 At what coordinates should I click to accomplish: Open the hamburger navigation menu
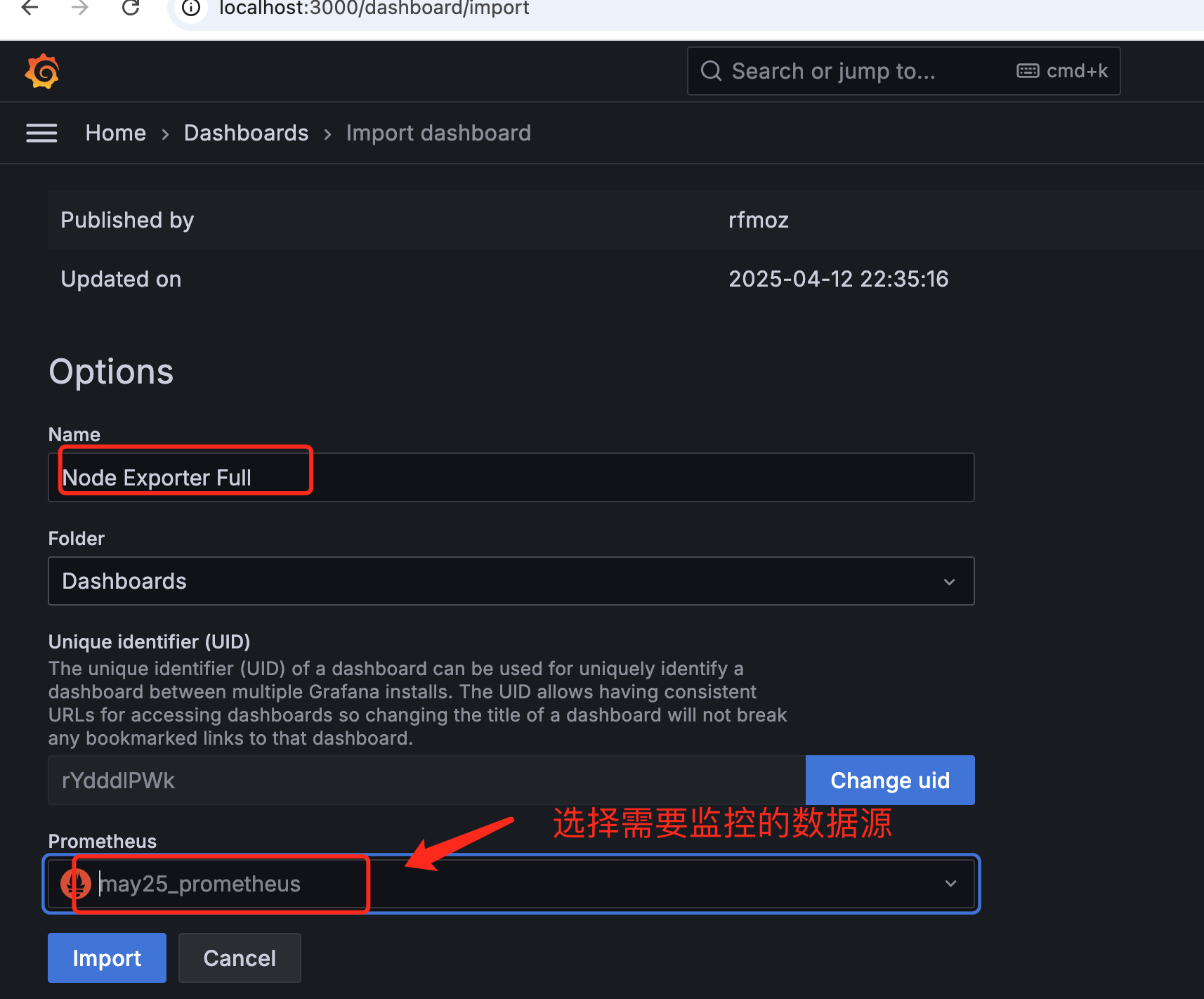point(41,133)
